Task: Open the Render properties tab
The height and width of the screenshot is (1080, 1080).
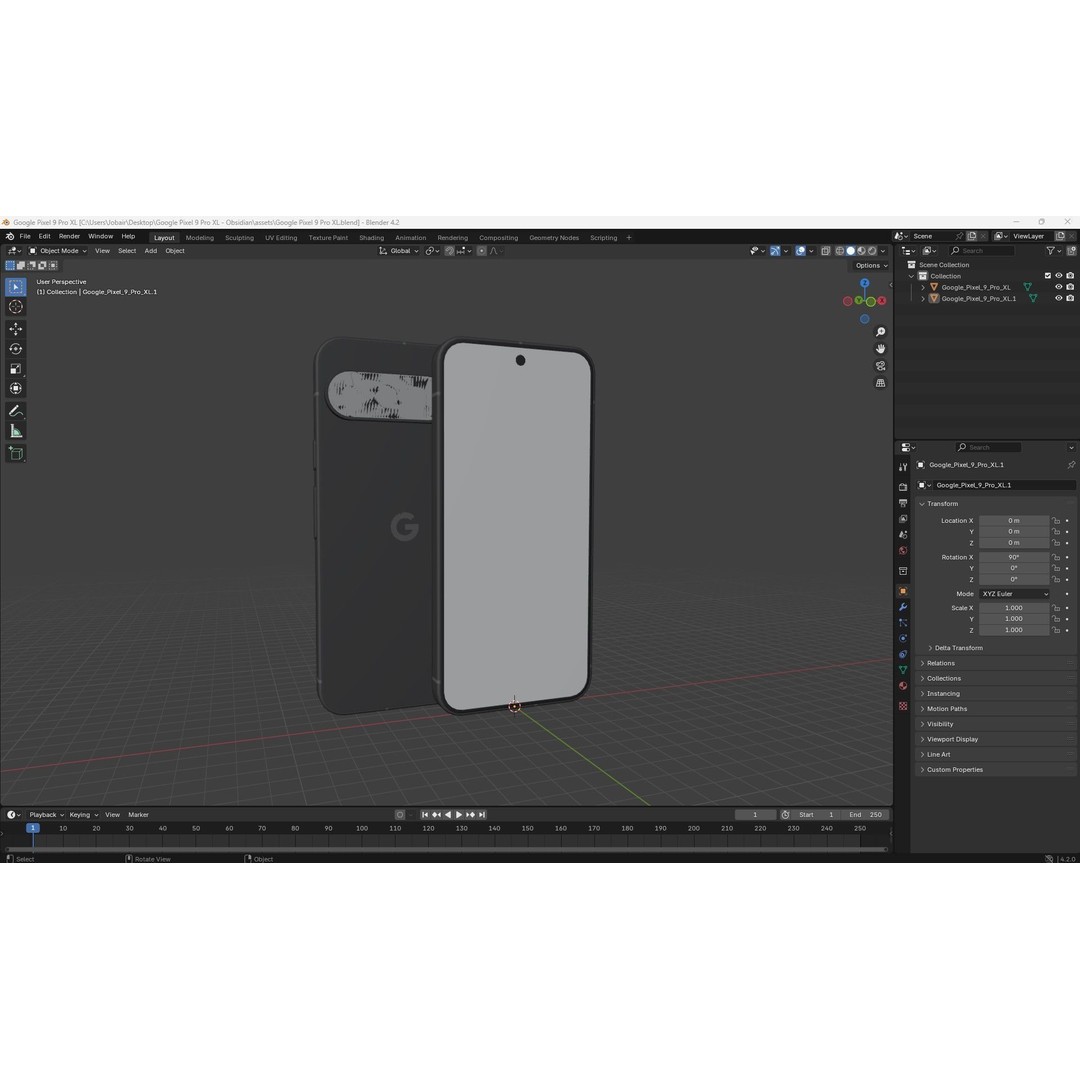Action: (x=903, y=487)
